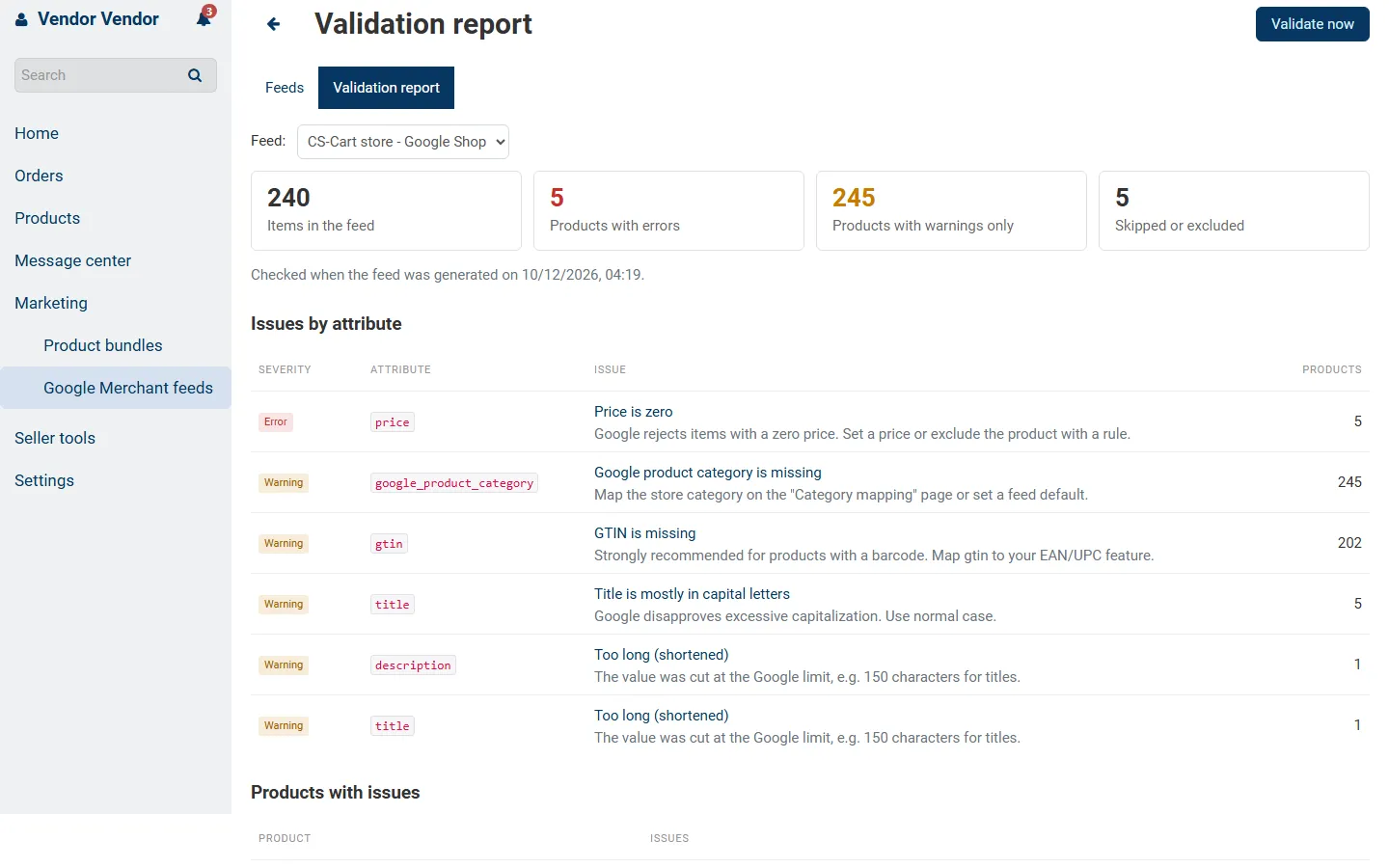Click Warning badge in description row
Viewport: 1389px width, 868px height.
tap(284, 665)
